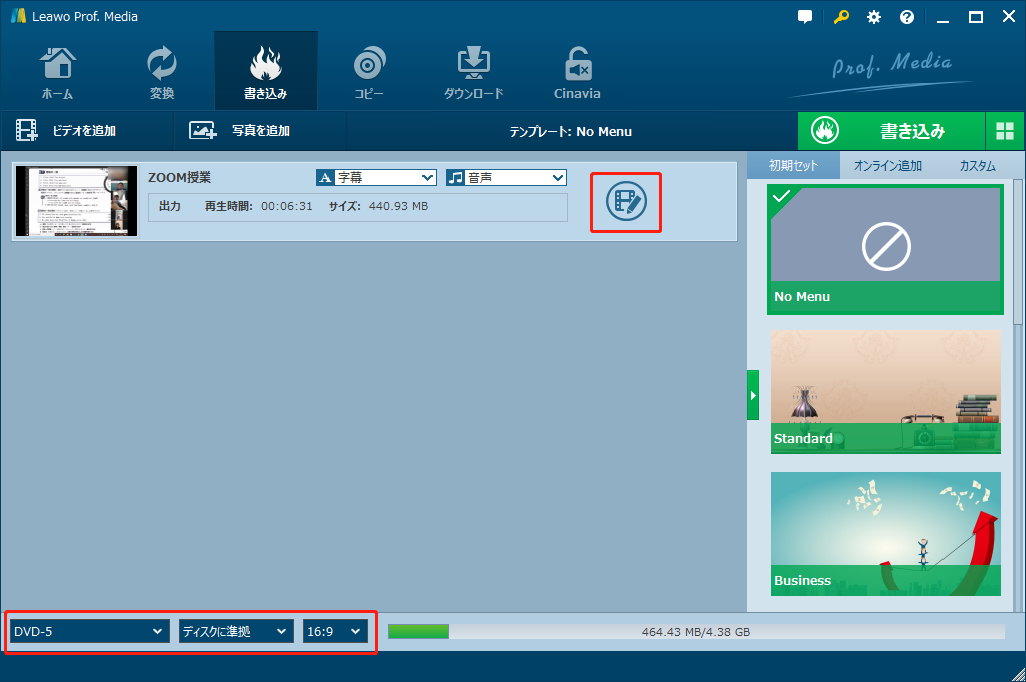Click the サイズ: 440.93 MB text
The width and height of the screenshot is (1026, 682).
click(378, 206)
